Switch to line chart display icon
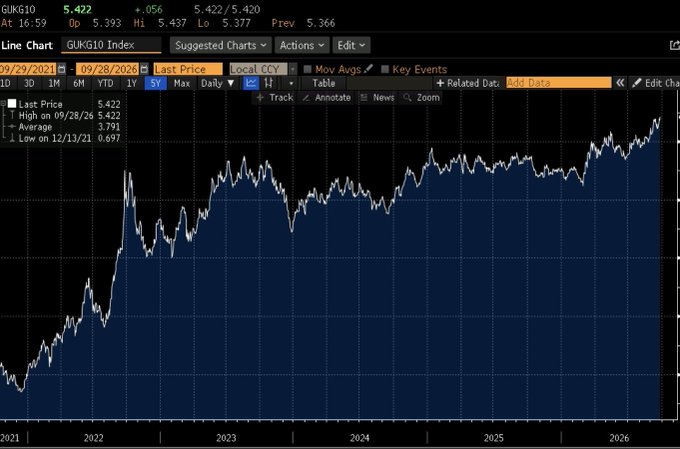680x449 pixels. pos(251,83)
